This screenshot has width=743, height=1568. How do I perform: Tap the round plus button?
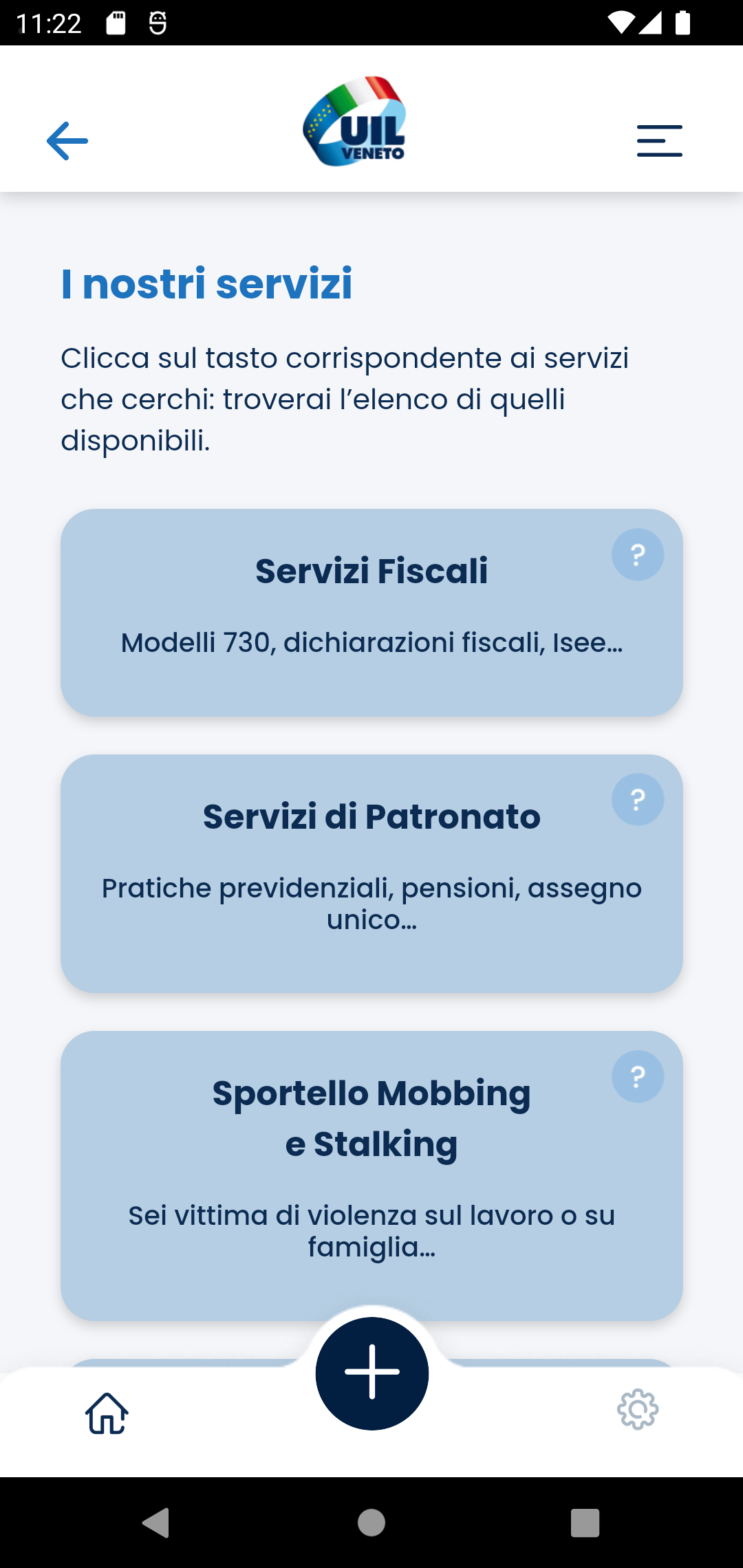coord(372,1373)
